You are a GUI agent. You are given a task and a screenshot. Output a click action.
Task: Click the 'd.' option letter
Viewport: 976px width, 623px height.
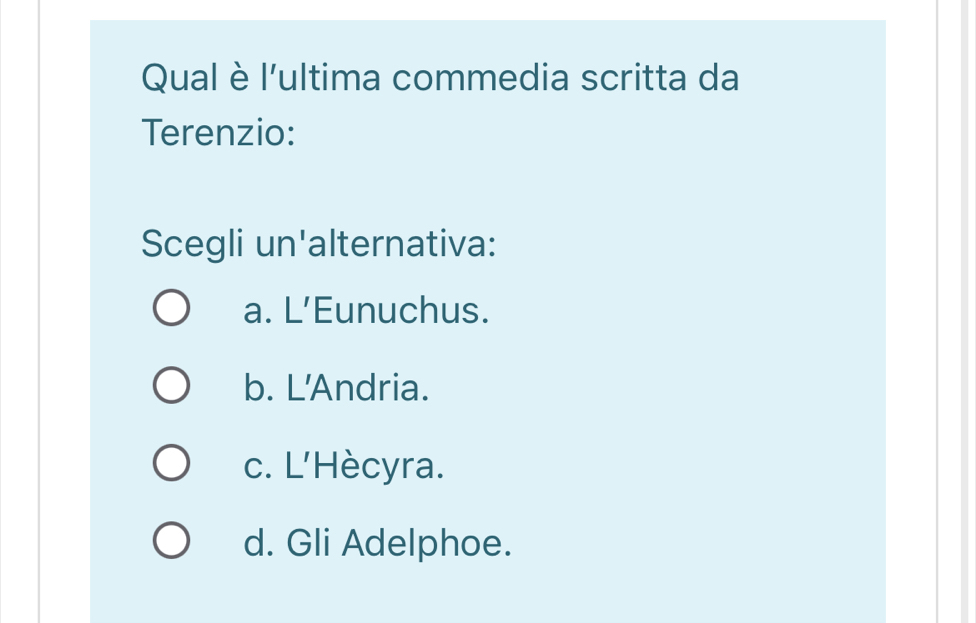pos(258,543)
